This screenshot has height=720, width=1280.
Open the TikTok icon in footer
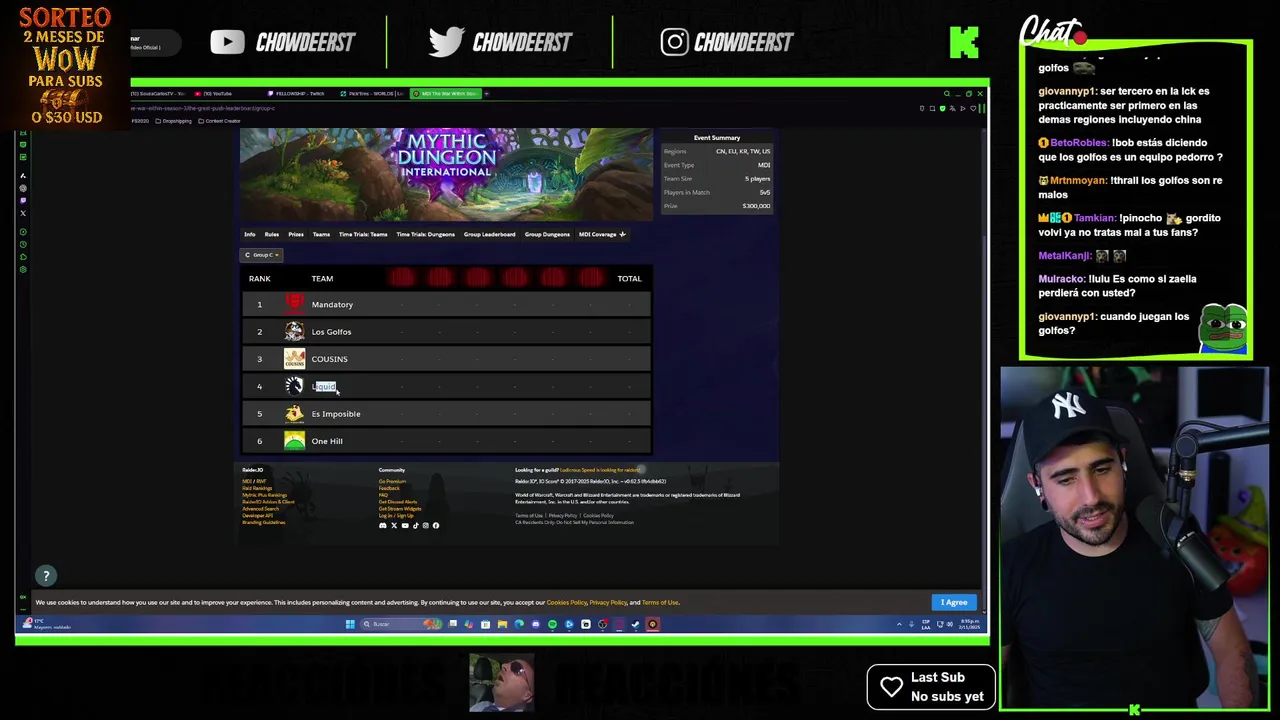(416, 525)
